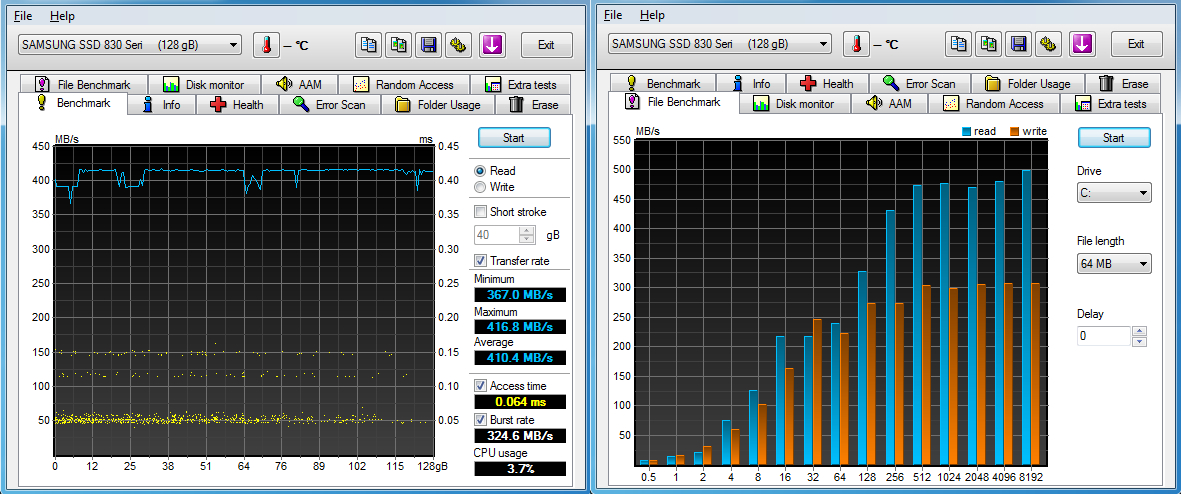Open the Help menu in the right window

coord(652,15)
